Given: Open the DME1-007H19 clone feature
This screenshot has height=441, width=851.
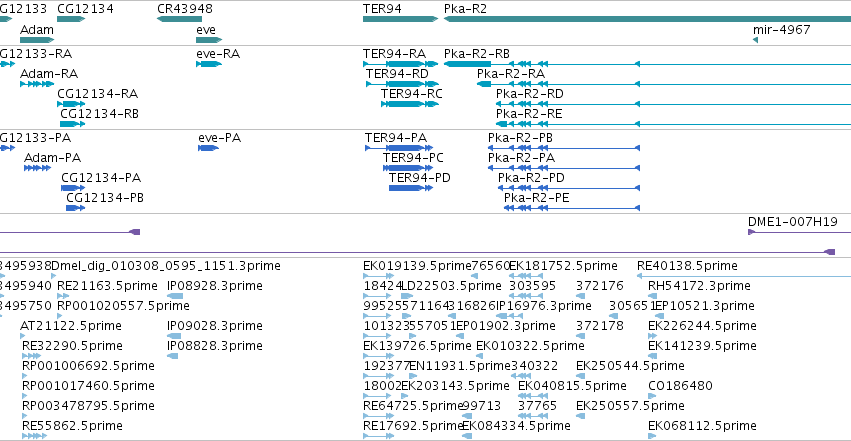Looking at the screenshot, I should [x=799, y=232].
